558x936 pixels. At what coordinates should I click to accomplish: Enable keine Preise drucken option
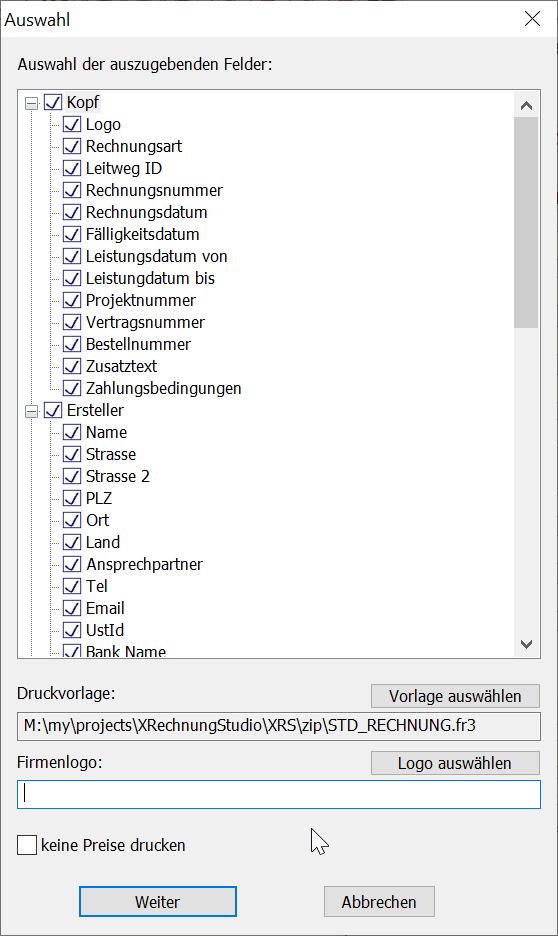[27, 845]
